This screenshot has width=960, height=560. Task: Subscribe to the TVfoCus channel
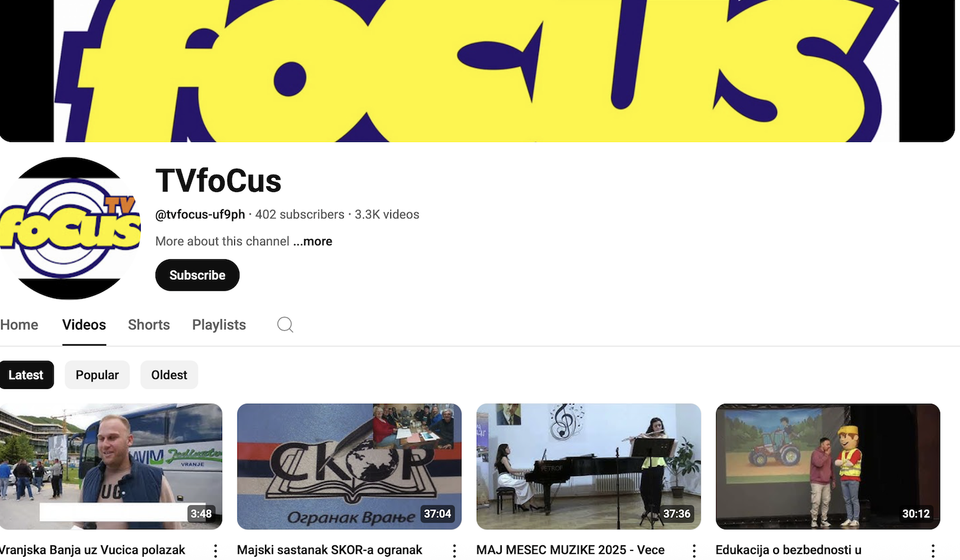point(197,275)
